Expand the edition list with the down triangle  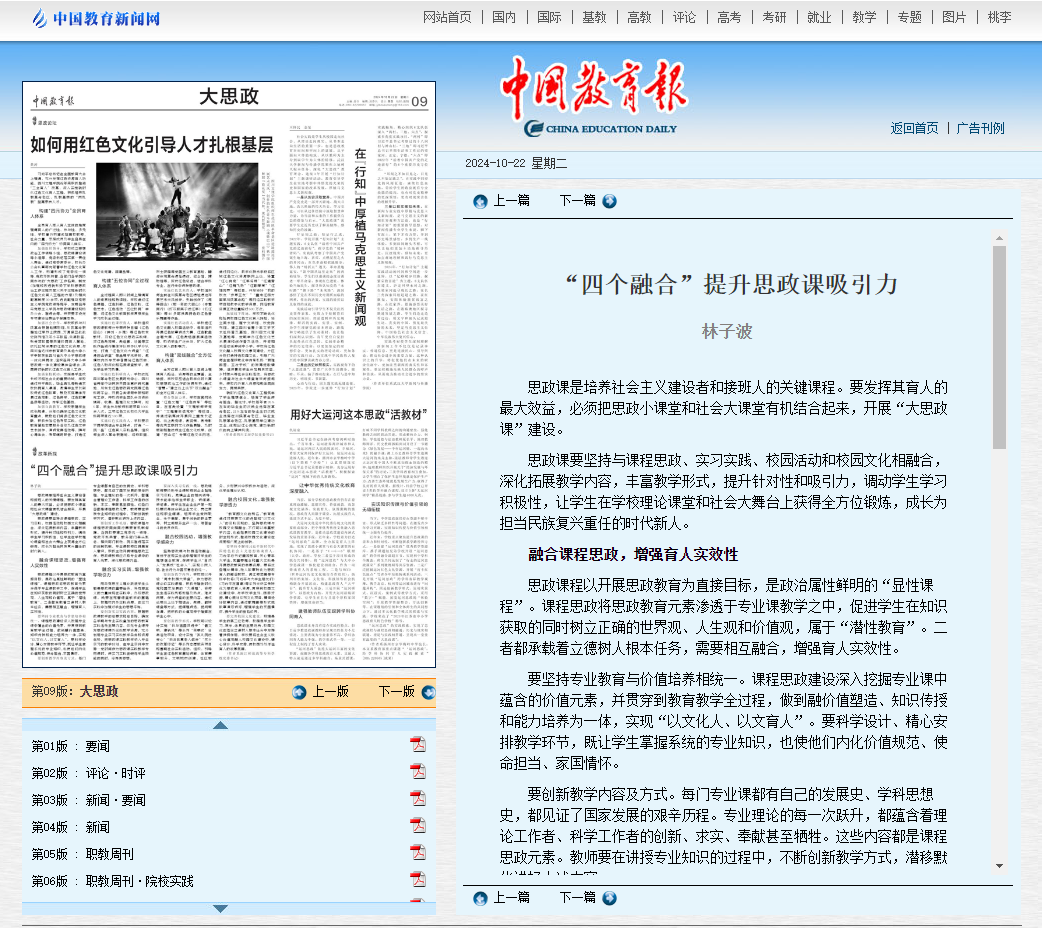(x=221, y=909)
